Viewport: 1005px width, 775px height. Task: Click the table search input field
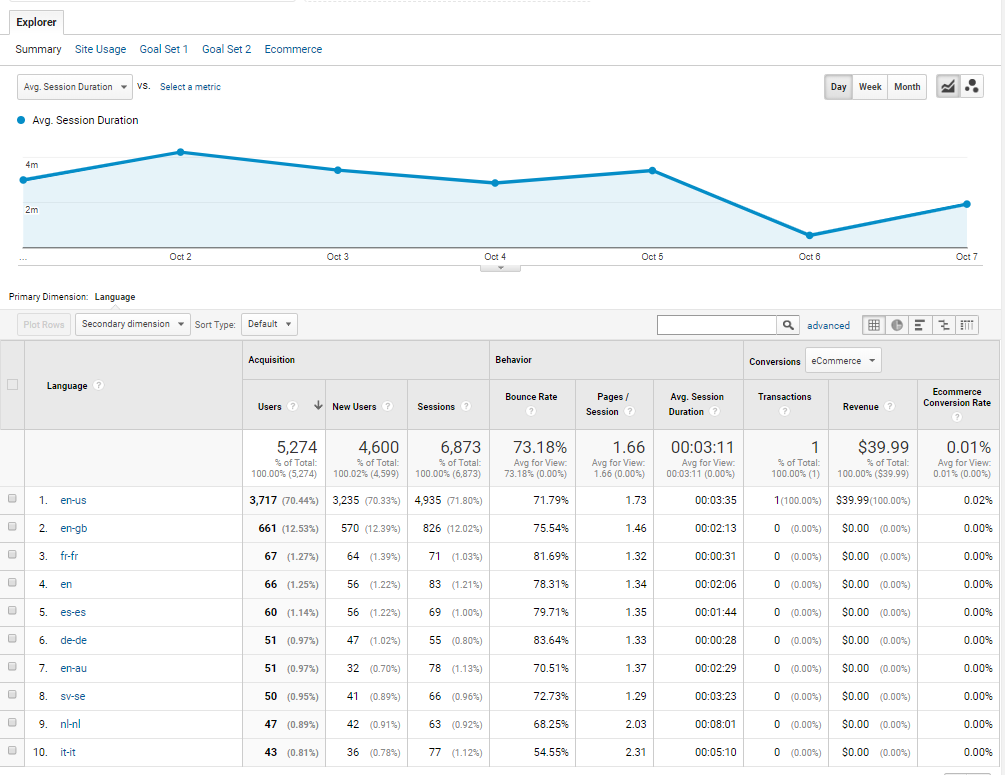(717, 325)
